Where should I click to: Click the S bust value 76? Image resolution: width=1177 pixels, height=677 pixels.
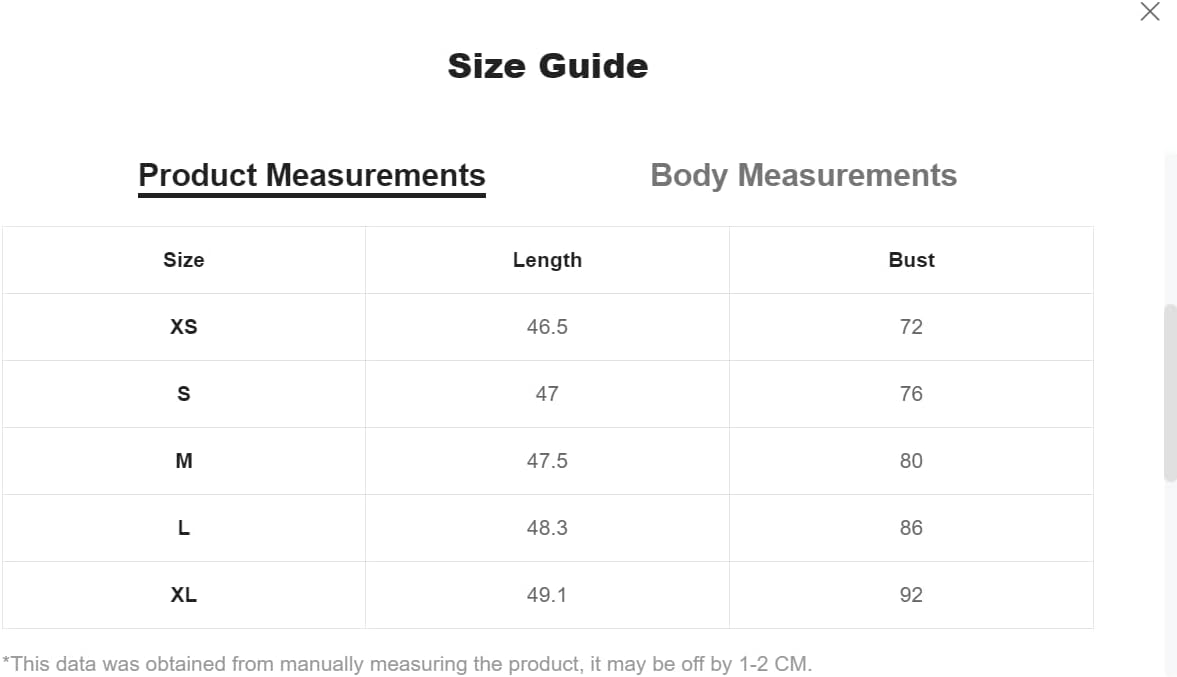911,393
